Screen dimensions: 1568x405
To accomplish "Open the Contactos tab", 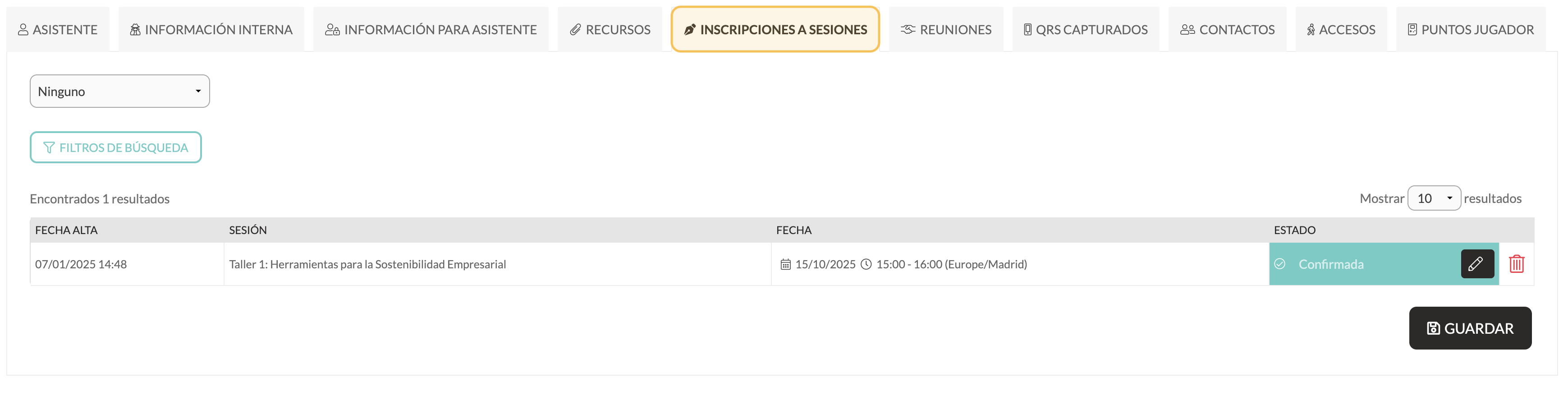I will pyautogui.click(x=1227, y=29).
